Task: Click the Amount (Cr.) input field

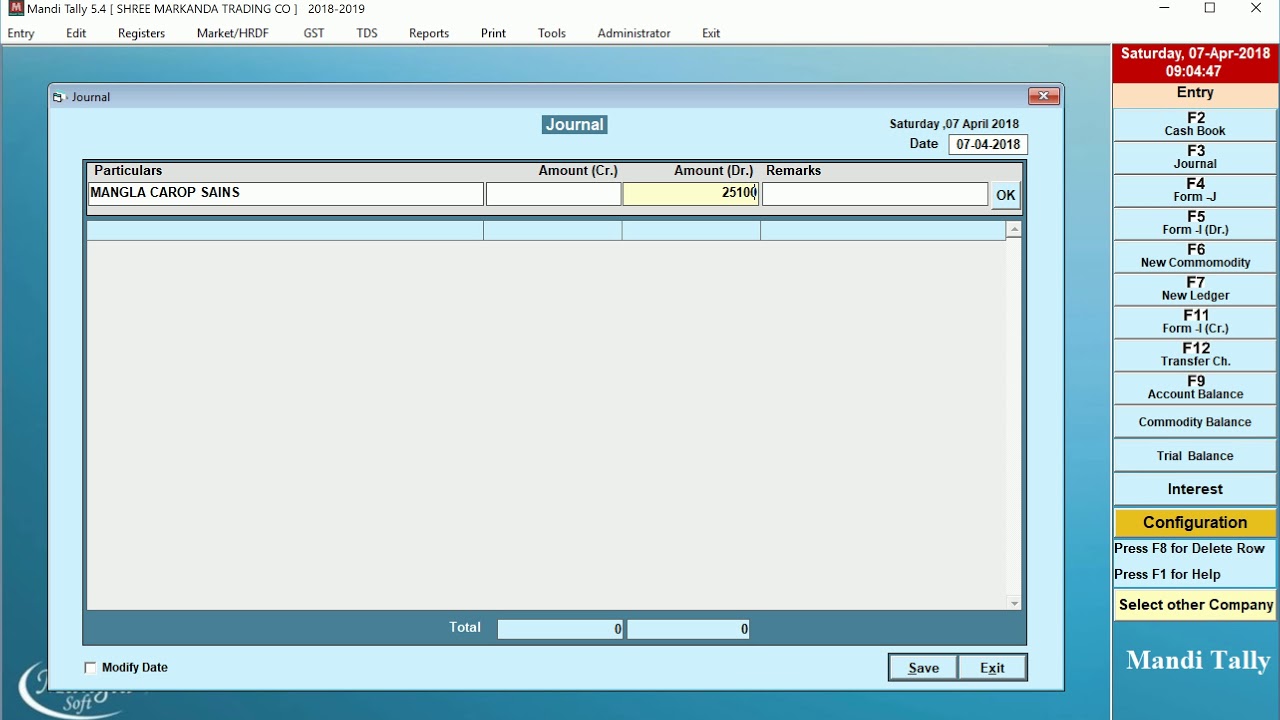Action: point(553,194)
